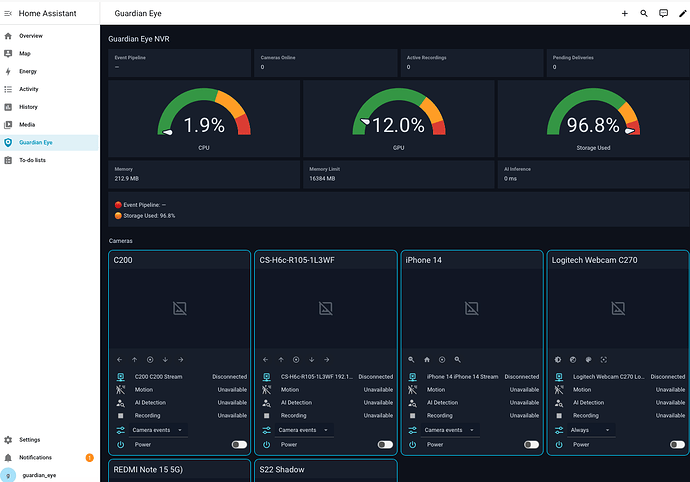Pan CS-H6c-R105-1L3WF camera left arrow
This screenshot has width=690, height=482.
pyautogui.click(x=265, y=360)
